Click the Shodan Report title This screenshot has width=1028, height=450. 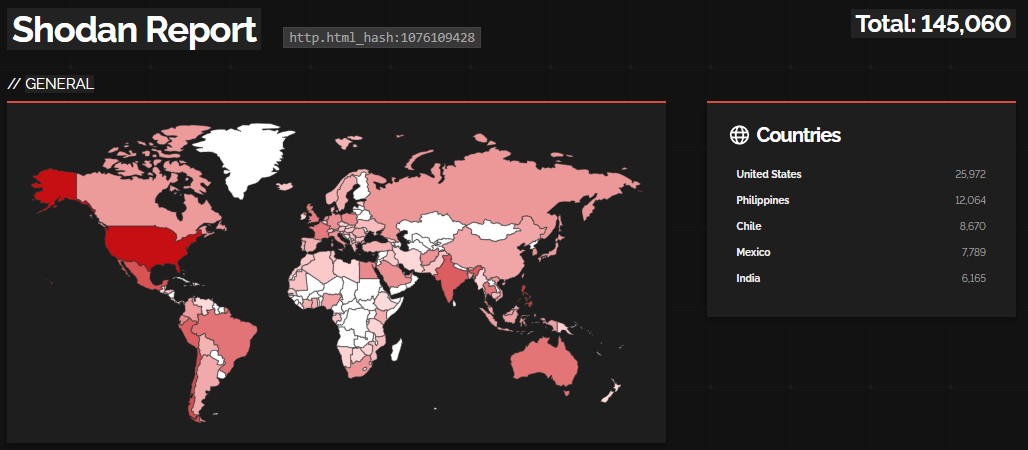134,30
